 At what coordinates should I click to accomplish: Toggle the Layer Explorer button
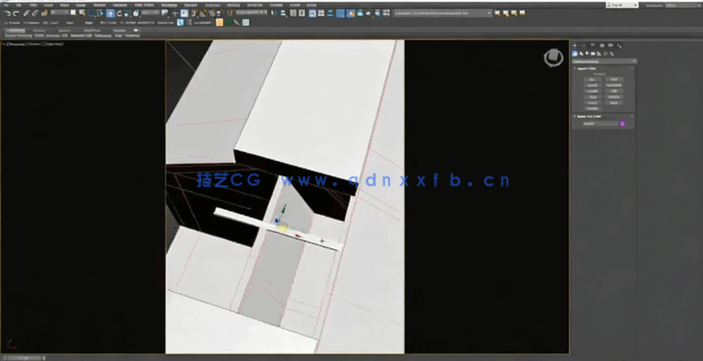click(x=302, y=13)
